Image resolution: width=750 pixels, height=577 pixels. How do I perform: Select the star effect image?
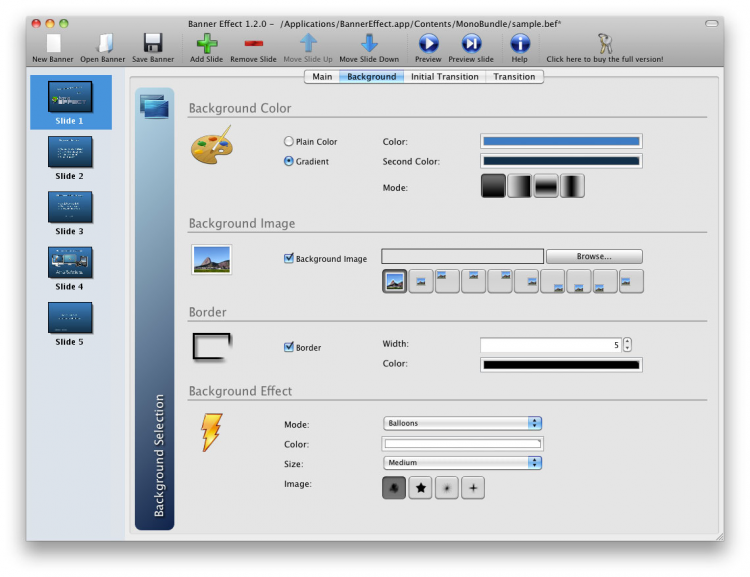(x=420, y=488)
